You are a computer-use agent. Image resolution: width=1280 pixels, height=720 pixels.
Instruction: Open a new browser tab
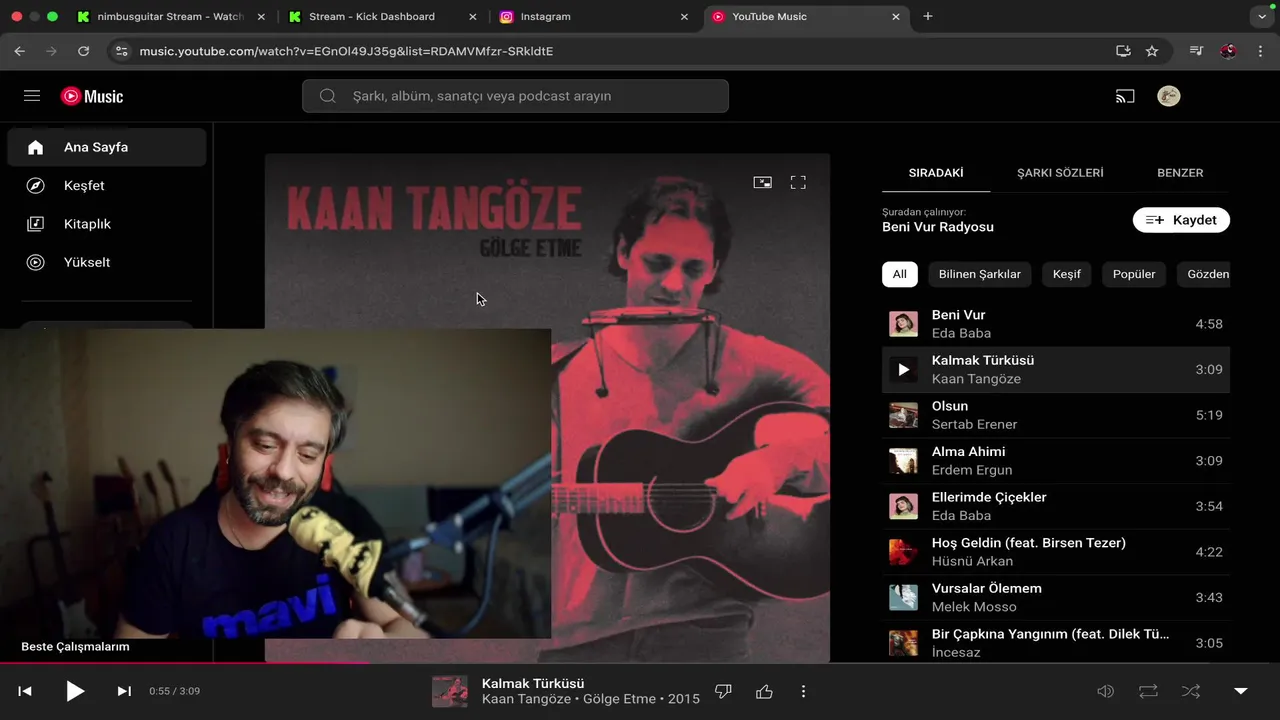928,17
